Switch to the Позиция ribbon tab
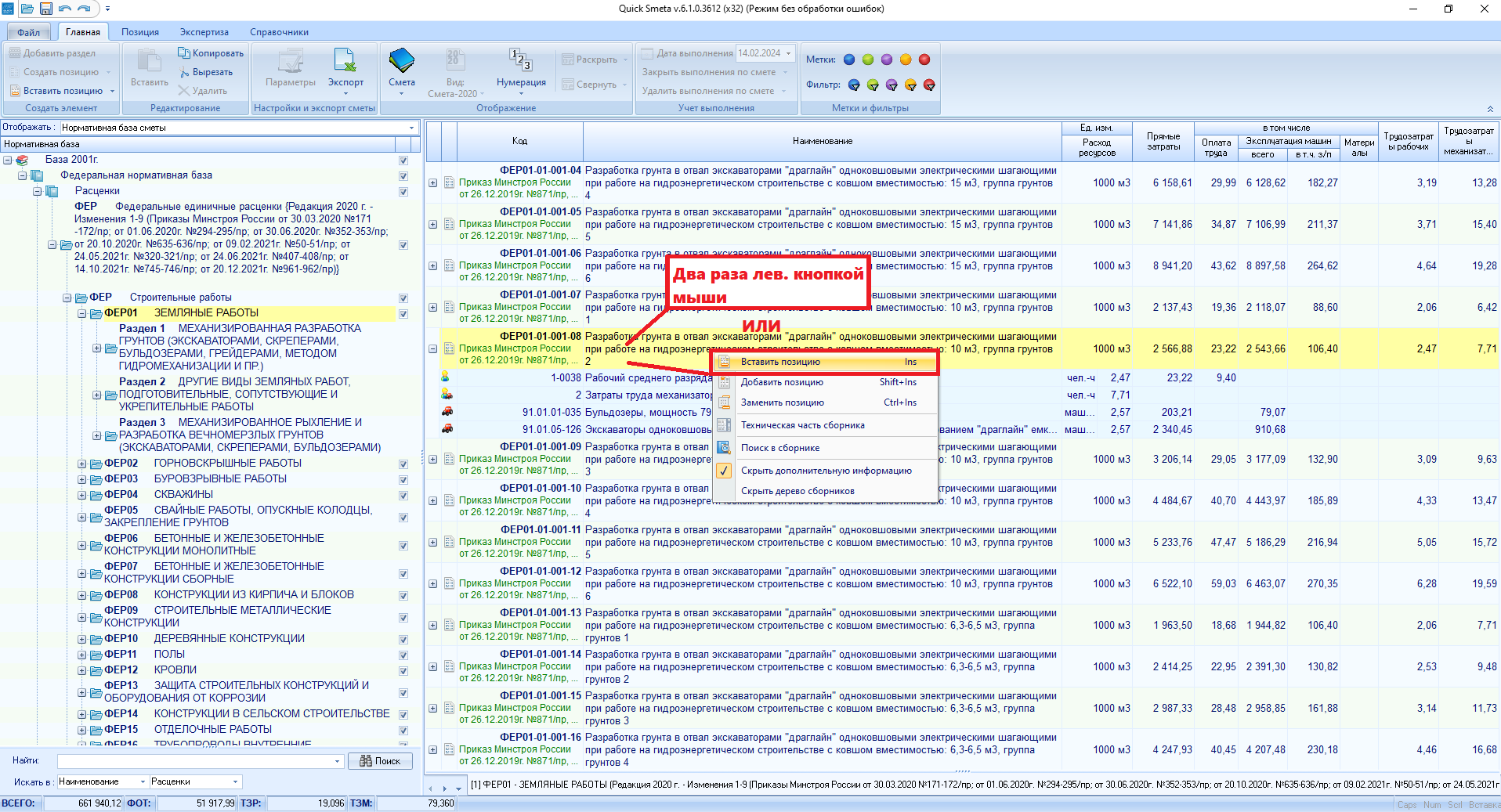The height and width of the screenshot is (812, 1501). click(x=140, y=32)
